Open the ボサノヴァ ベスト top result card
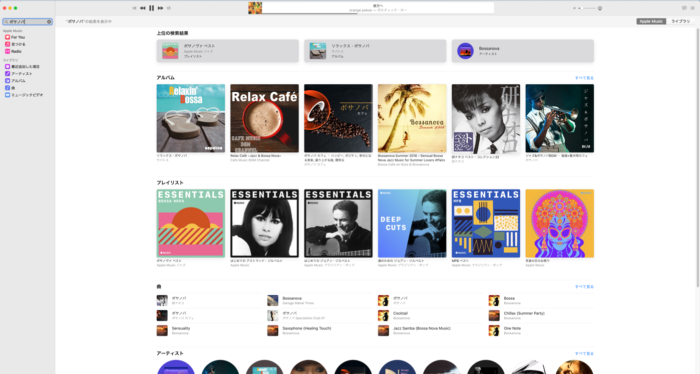The height and width of the screenshot is (374, 700). 228,51
